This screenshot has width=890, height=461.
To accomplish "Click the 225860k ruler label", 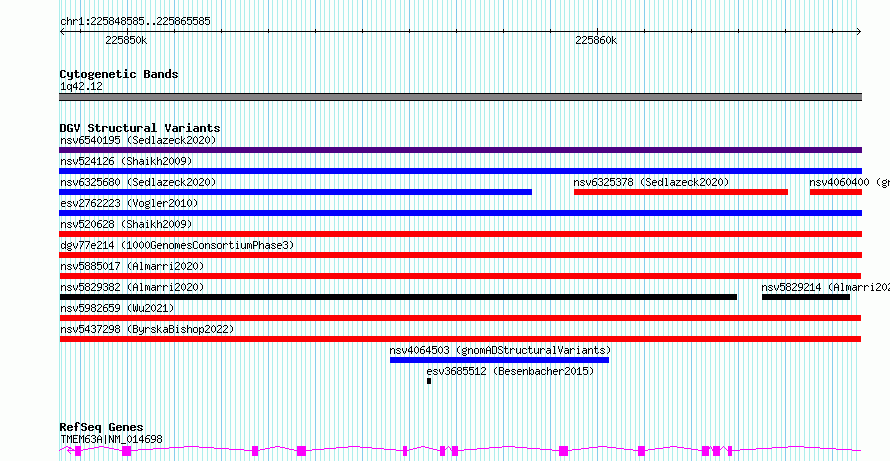I will [596, 40].
